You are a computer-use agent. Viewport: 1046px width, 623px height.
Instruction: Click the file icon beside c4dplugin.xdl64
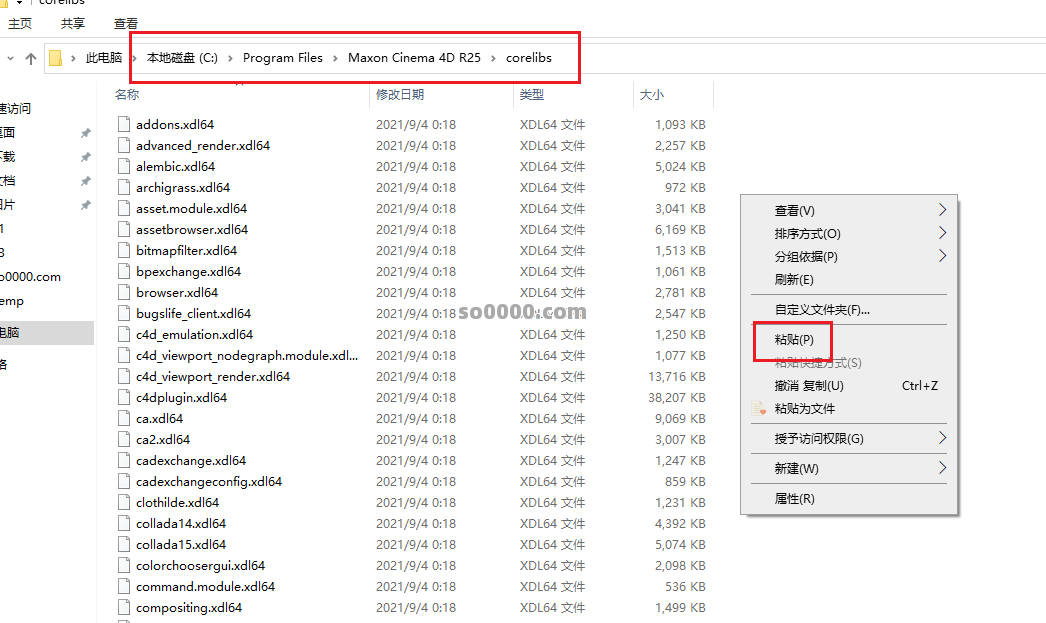pos(124,397)
